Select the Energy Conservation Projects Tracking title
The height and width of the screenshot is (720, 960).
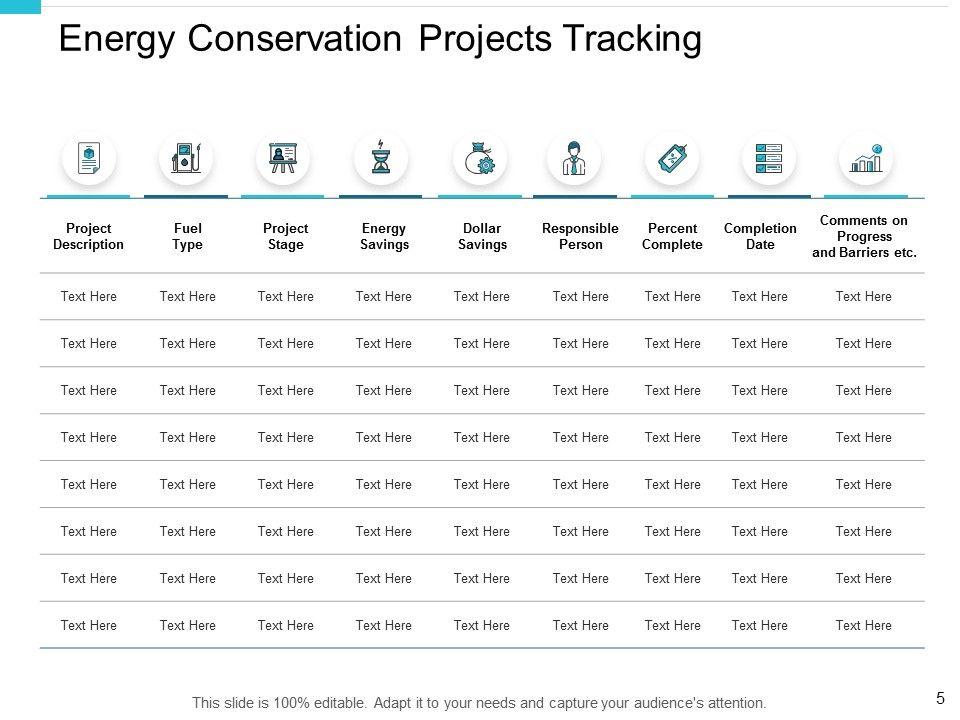380,39
